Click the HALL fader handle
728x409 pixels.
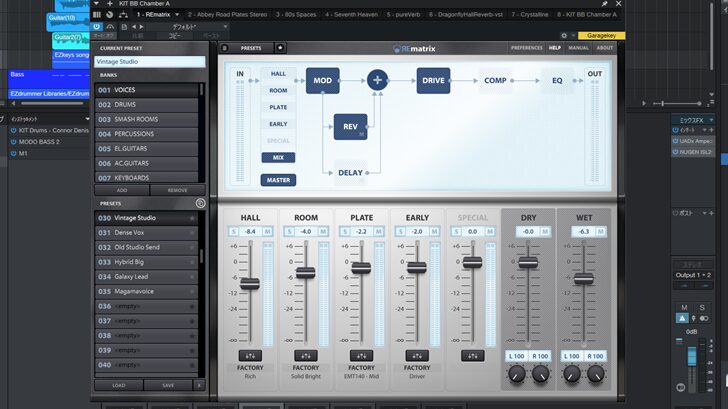pos(250,284)
